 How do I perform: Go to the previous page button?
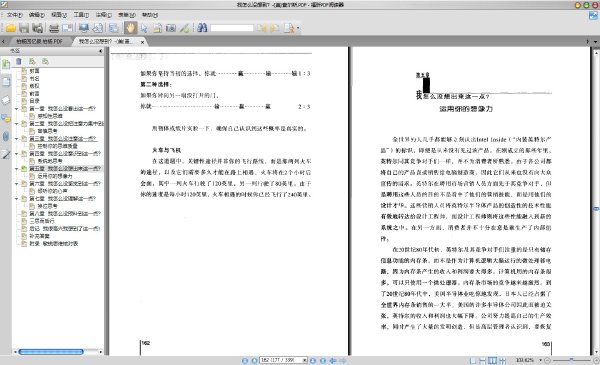click(254, 360)
